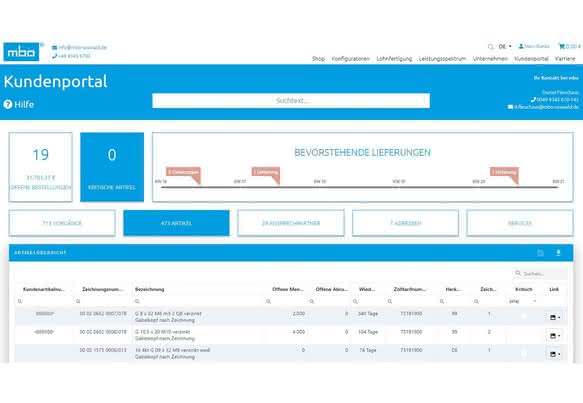Open the header search magnifier icon

(x=490, y=47)
